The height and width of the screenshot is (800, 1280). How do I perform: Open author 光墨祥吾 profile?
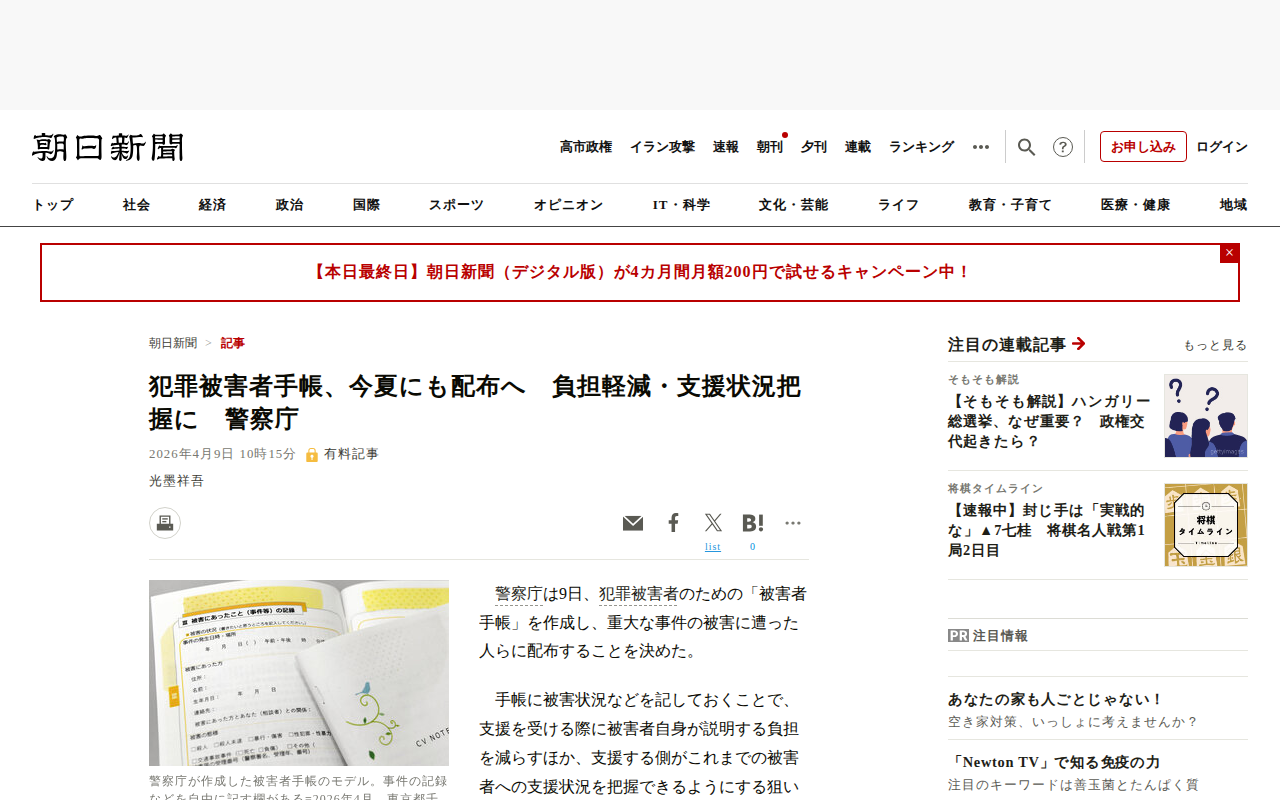tap(176, 481)
